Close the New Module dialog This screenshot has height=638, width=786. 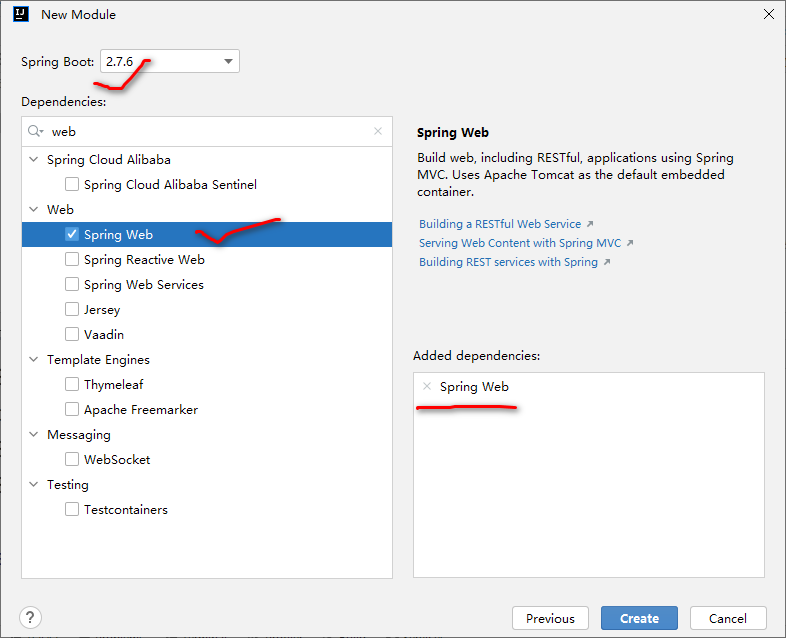click(x=768, y=14)
